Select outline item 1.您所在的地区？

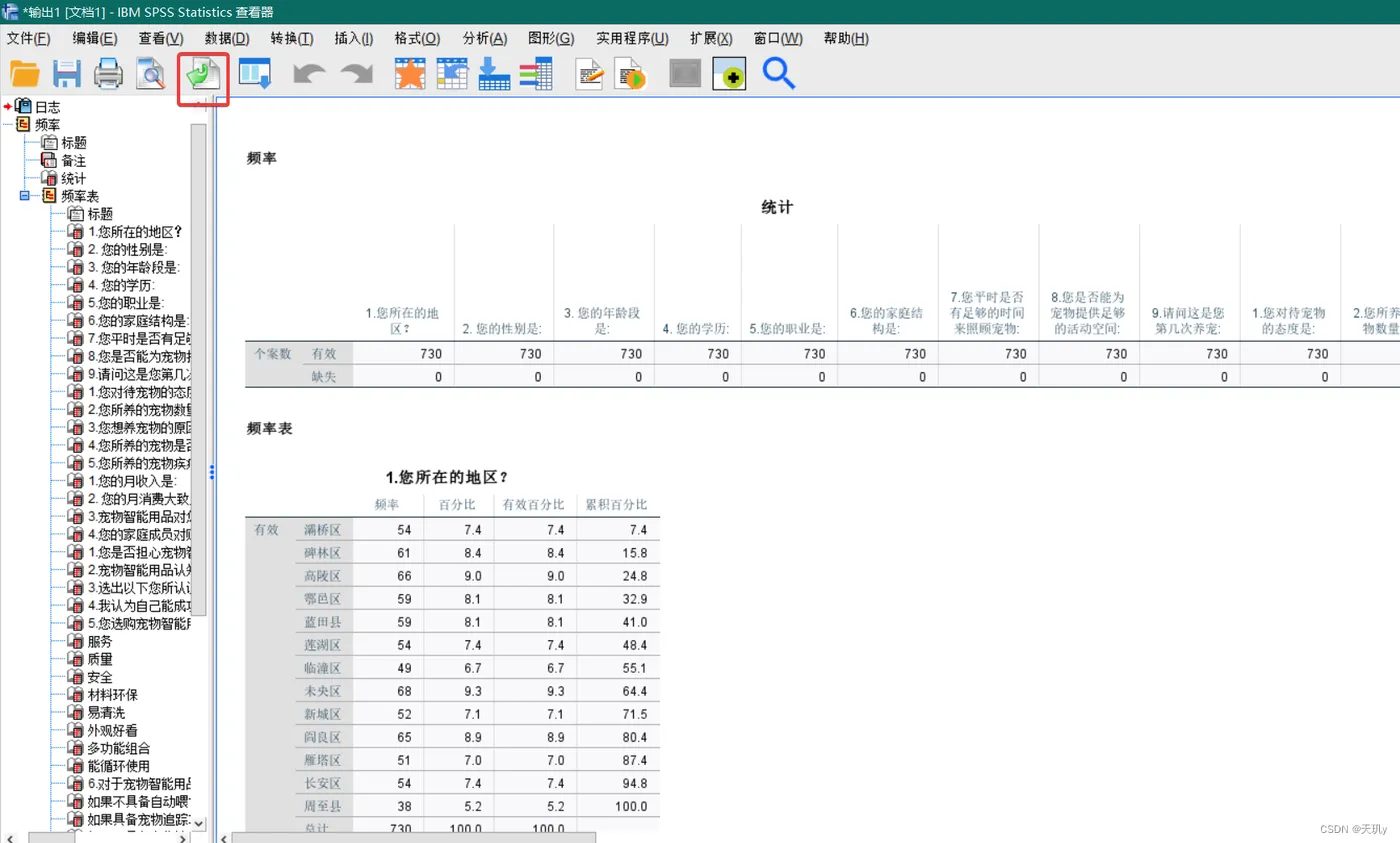coord(135,232)
